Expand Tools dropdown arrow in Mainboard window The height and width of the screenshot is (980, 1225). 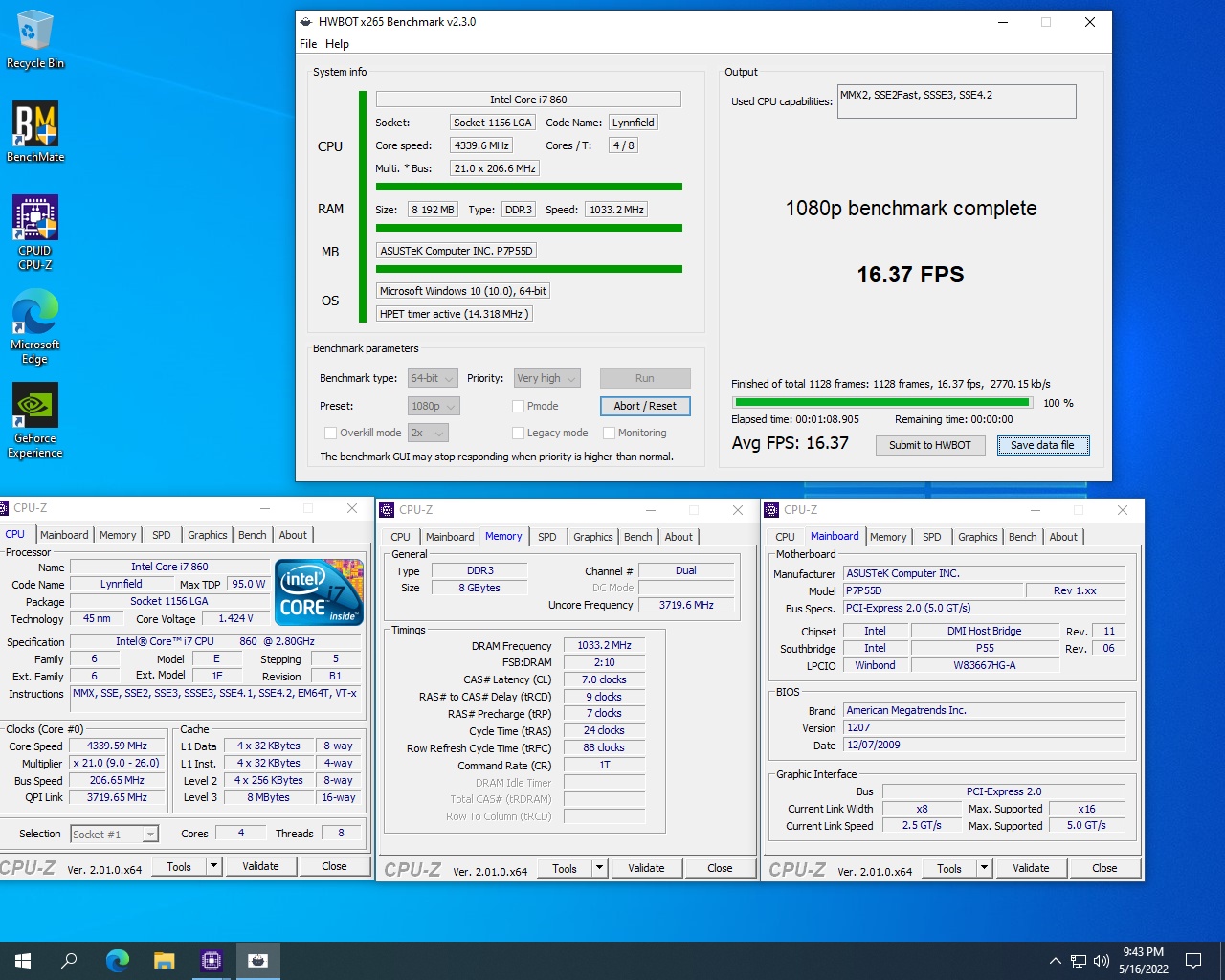(985, 868)
